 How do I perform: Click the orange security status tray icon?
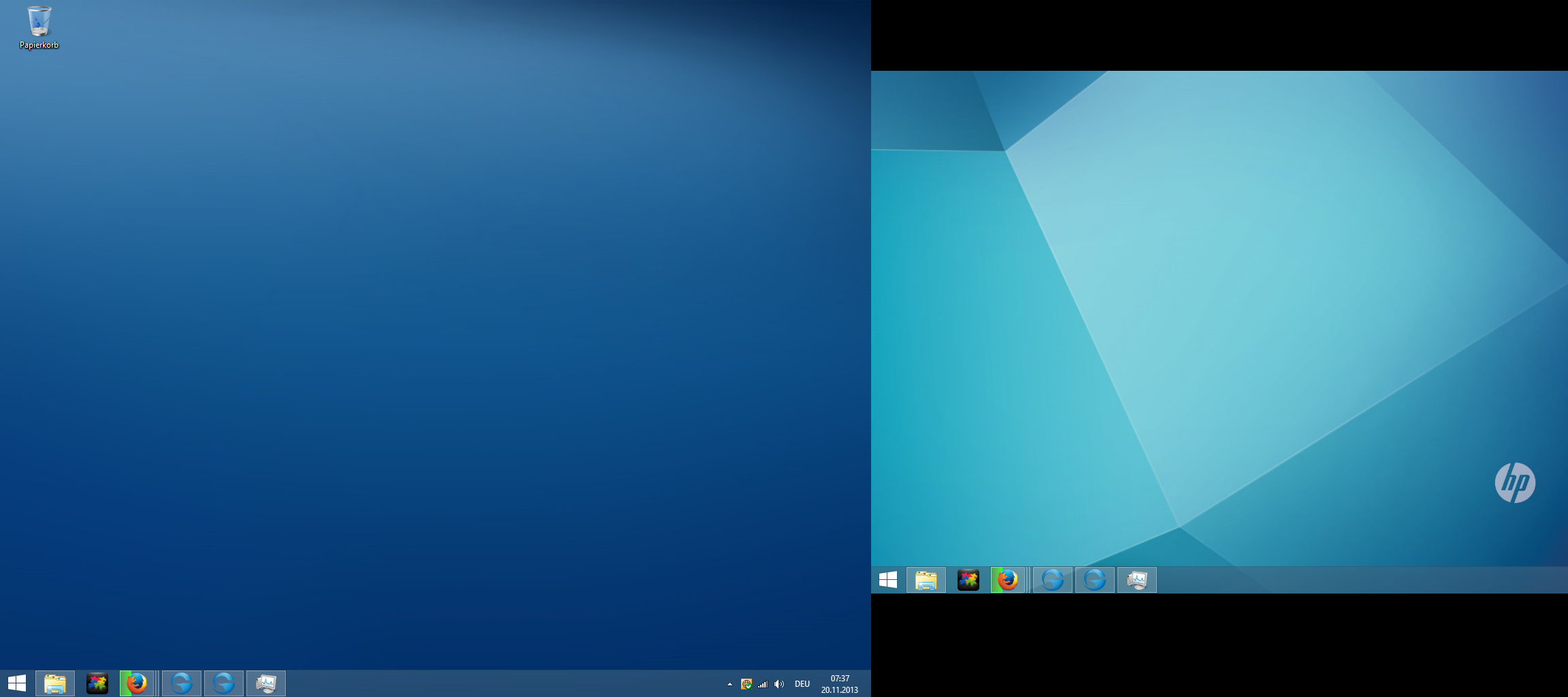(747, 684)
